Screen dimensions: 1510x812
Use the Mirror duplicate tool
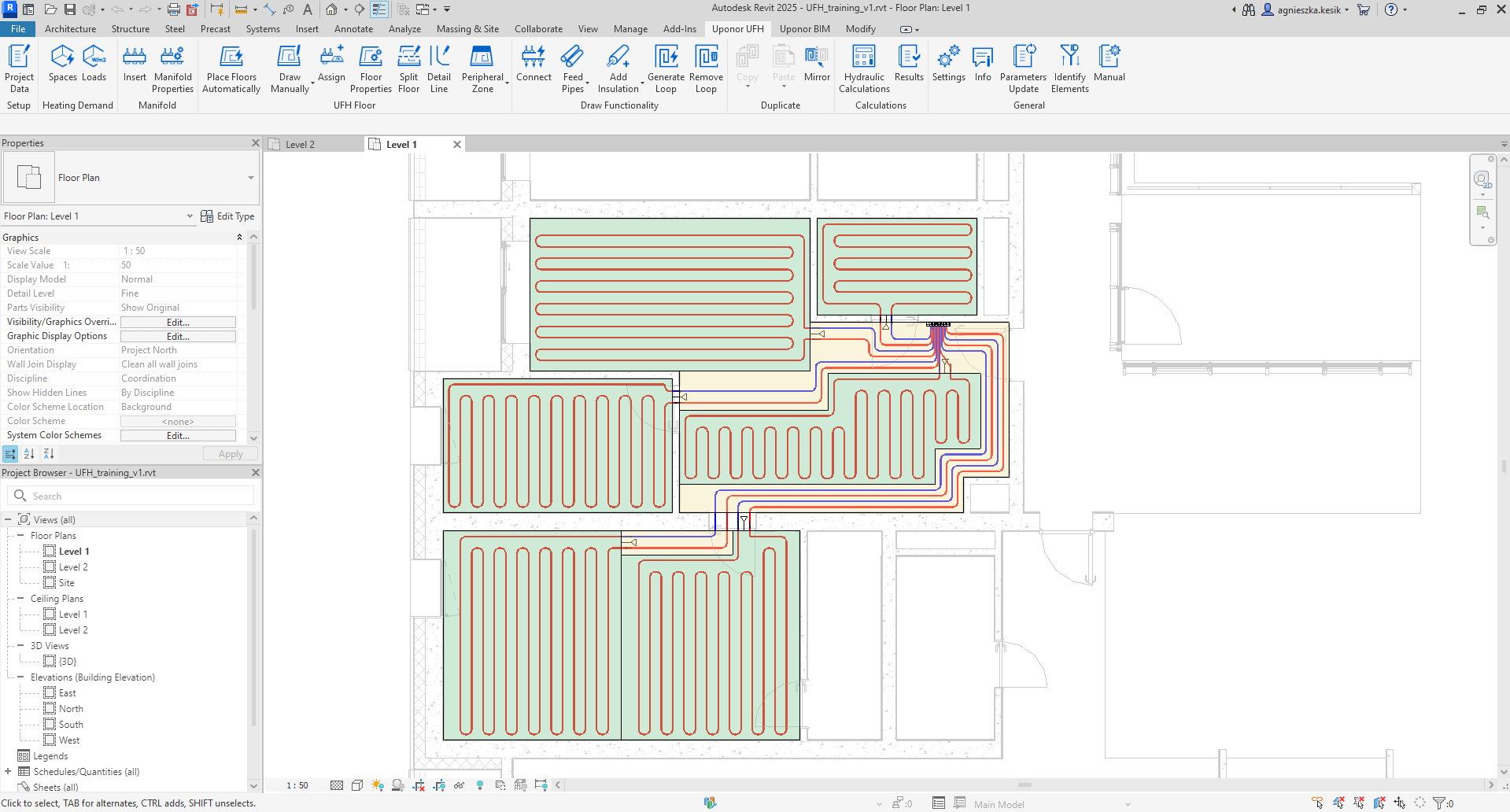pos(817,63)
